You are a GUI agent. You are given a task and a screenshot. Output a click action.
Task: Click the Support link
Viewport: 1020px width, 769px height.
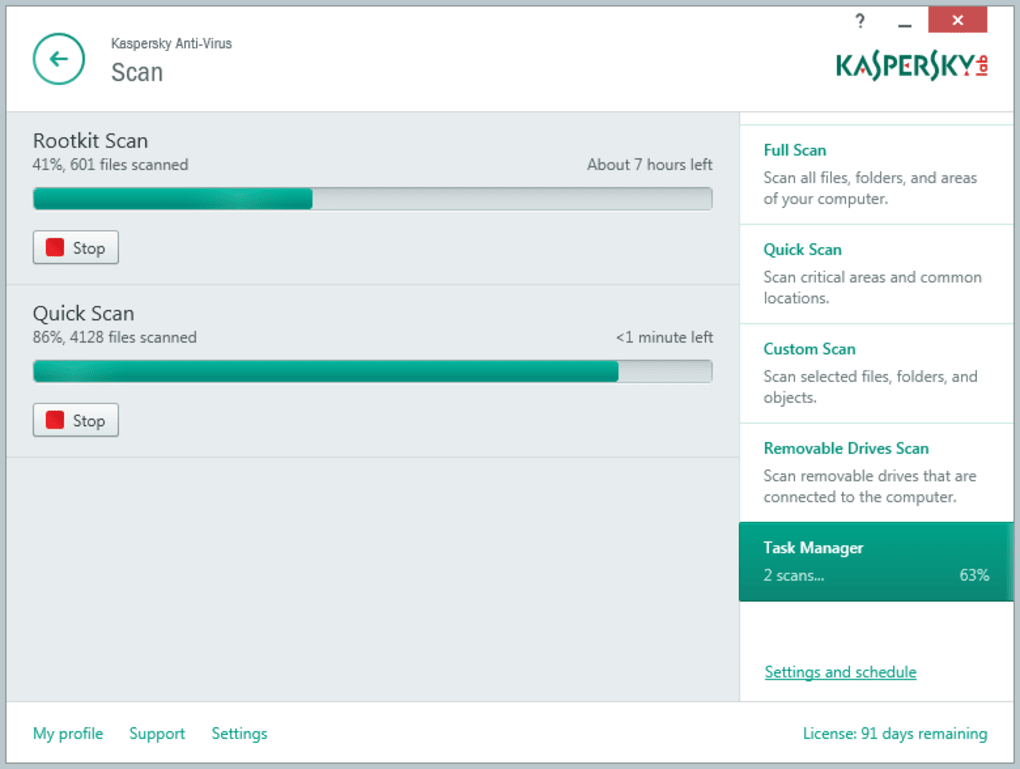(x=157, y=734)
